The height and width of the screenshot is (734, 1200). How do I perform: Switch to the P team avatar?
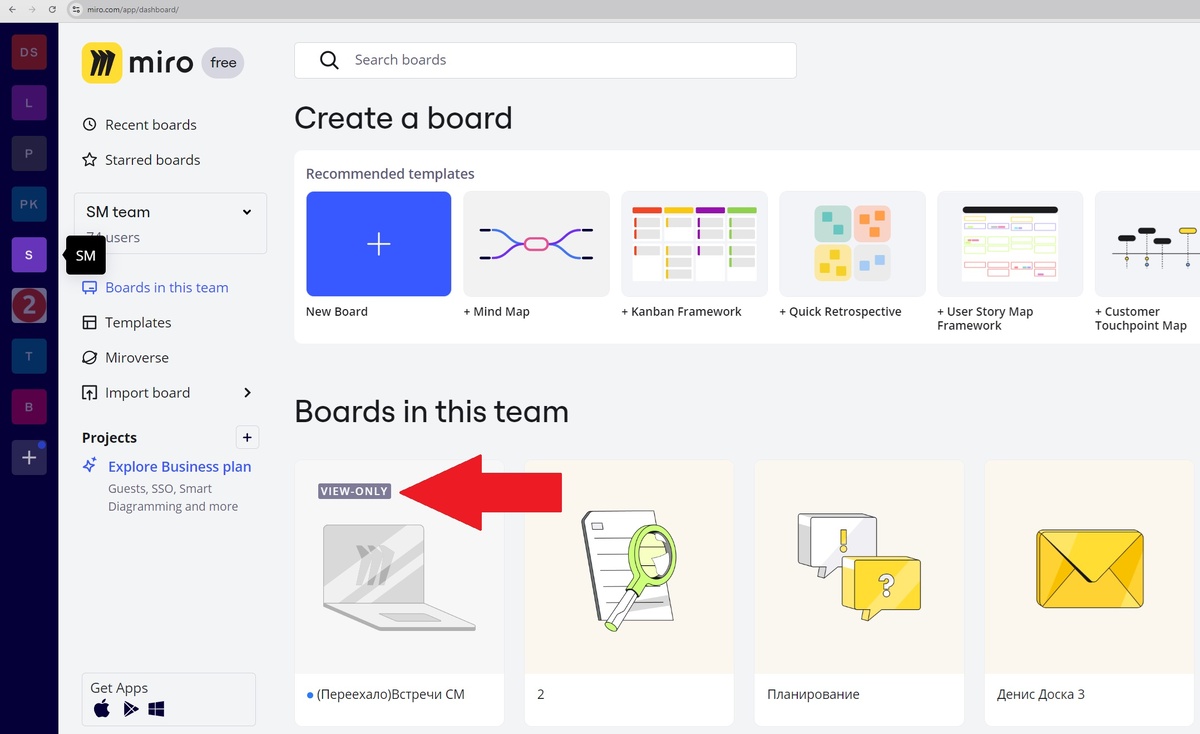point(29,154)
